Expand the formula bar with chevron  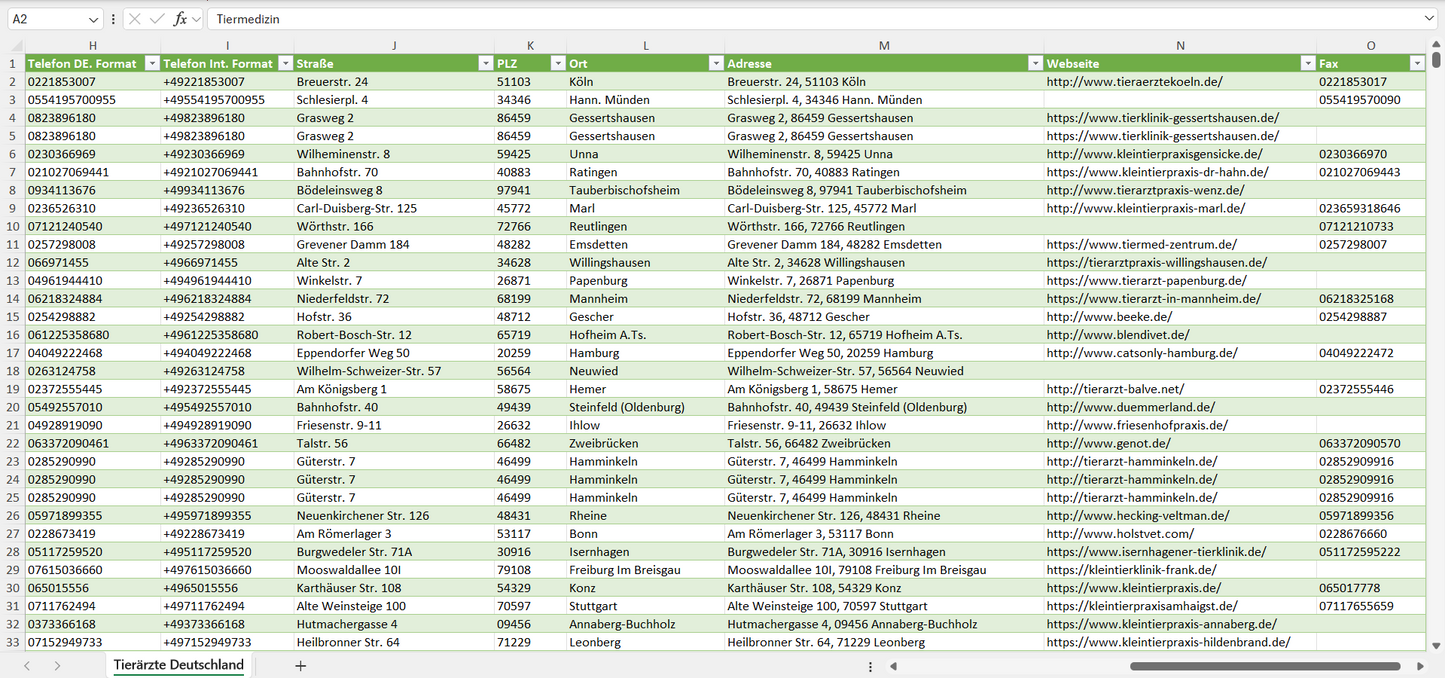pyautogui.click(x=1429, y=19)
